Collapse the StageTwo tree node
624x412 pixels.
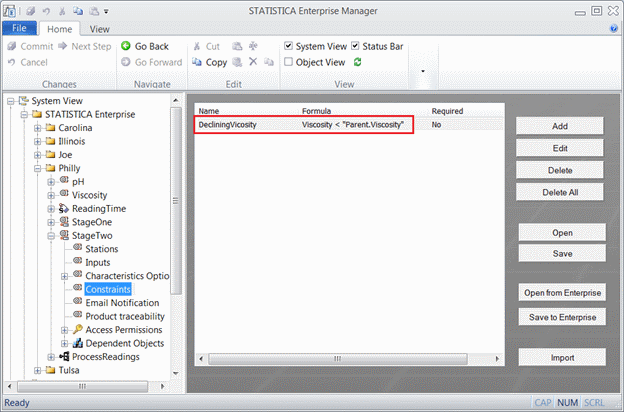coord(51,236)
